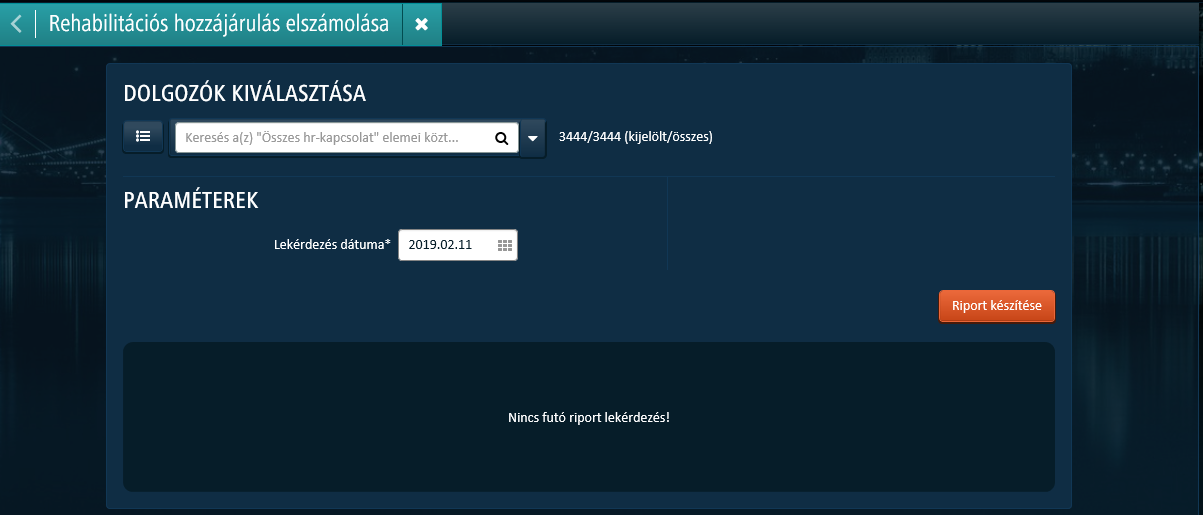The height and width of the screenshot is (516, 1204).
Task: Click the magnifier search icon
Action: tap(501, 138)
